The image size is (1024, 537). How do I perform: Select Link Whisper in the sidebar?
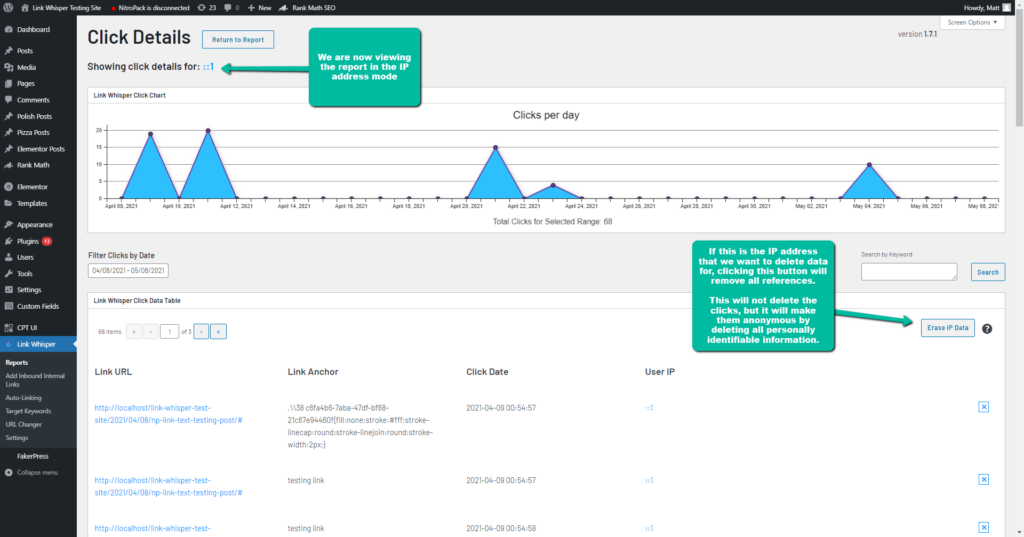click(36, 344)
